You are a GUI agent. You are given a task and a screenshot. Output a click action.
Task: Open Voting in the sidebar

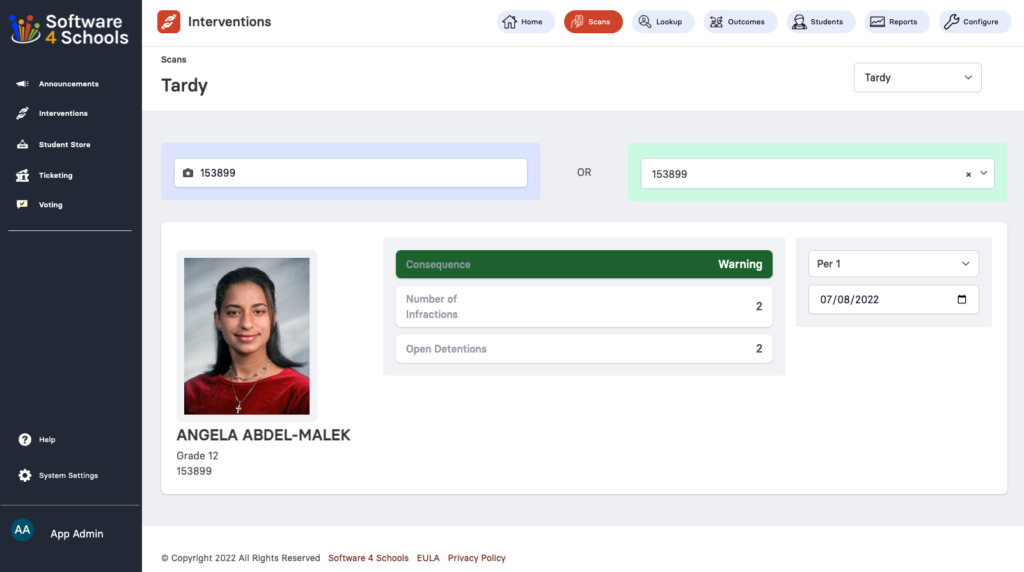point(50,204)
